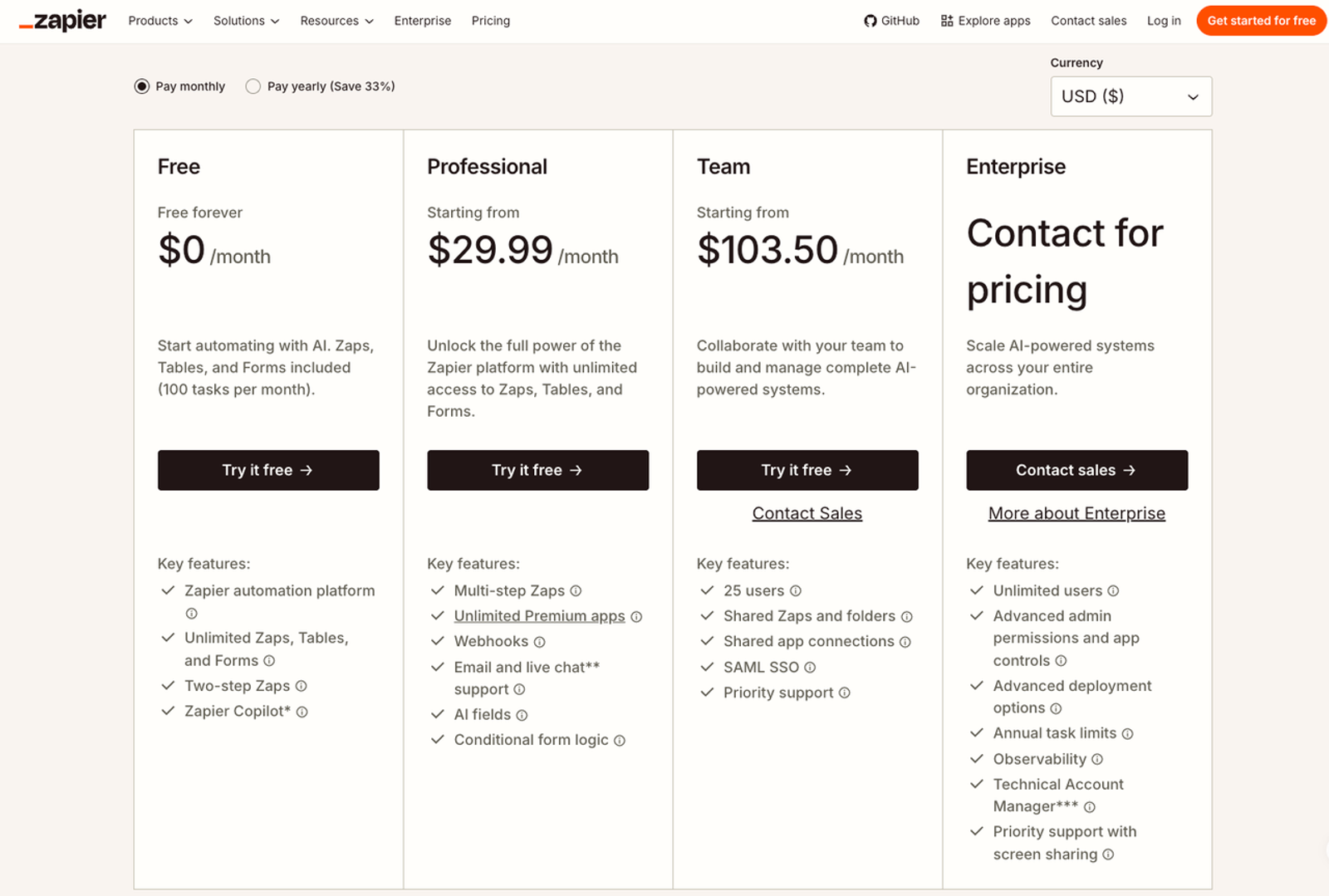Viewport: 1329px width, 896px height.
Task: Go to Enterprise in top navigation
Action: tap(423, 21)
